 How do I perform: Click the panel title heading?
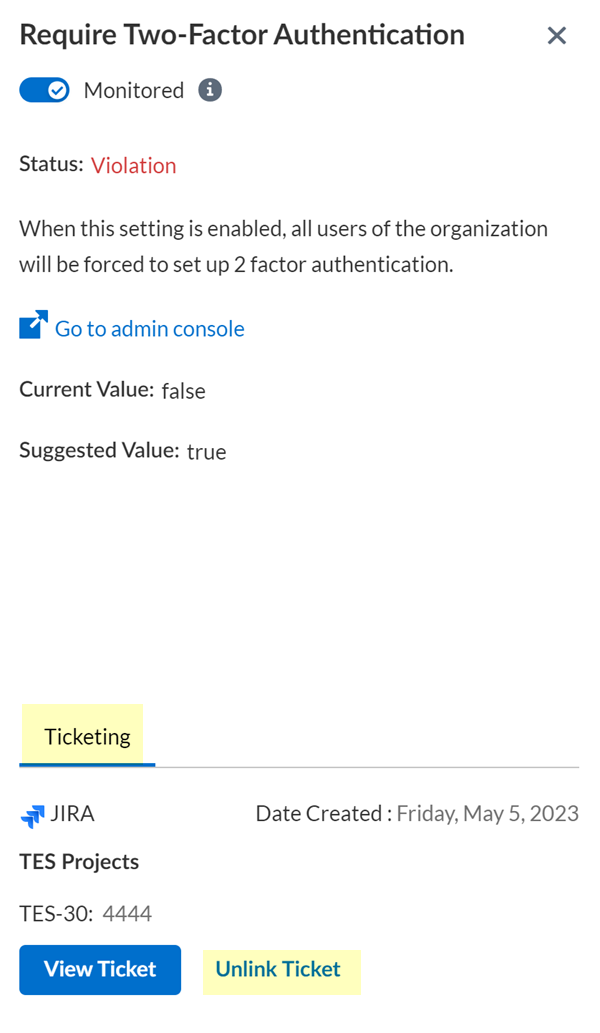242,36
